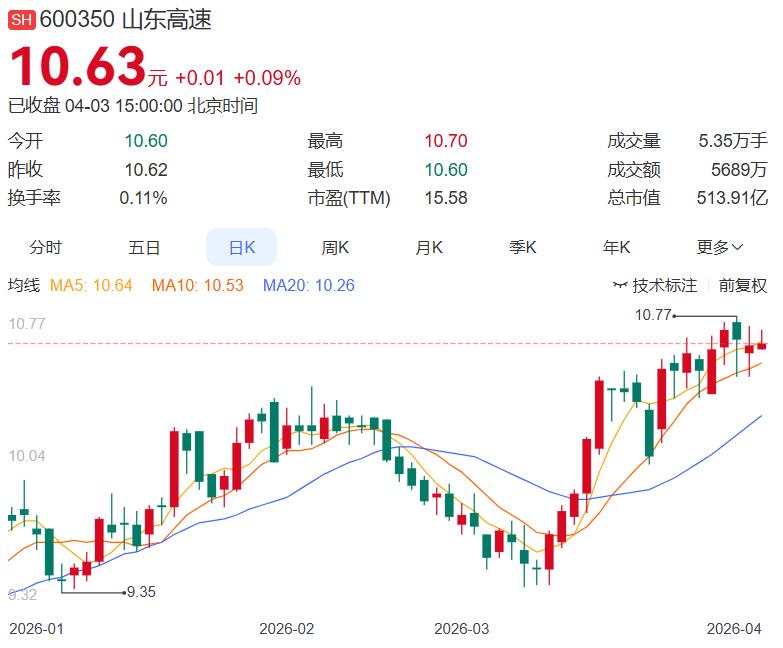Open 前复权 price adjustment selector
Screen dimensions: 783x648
coord(743,286)
